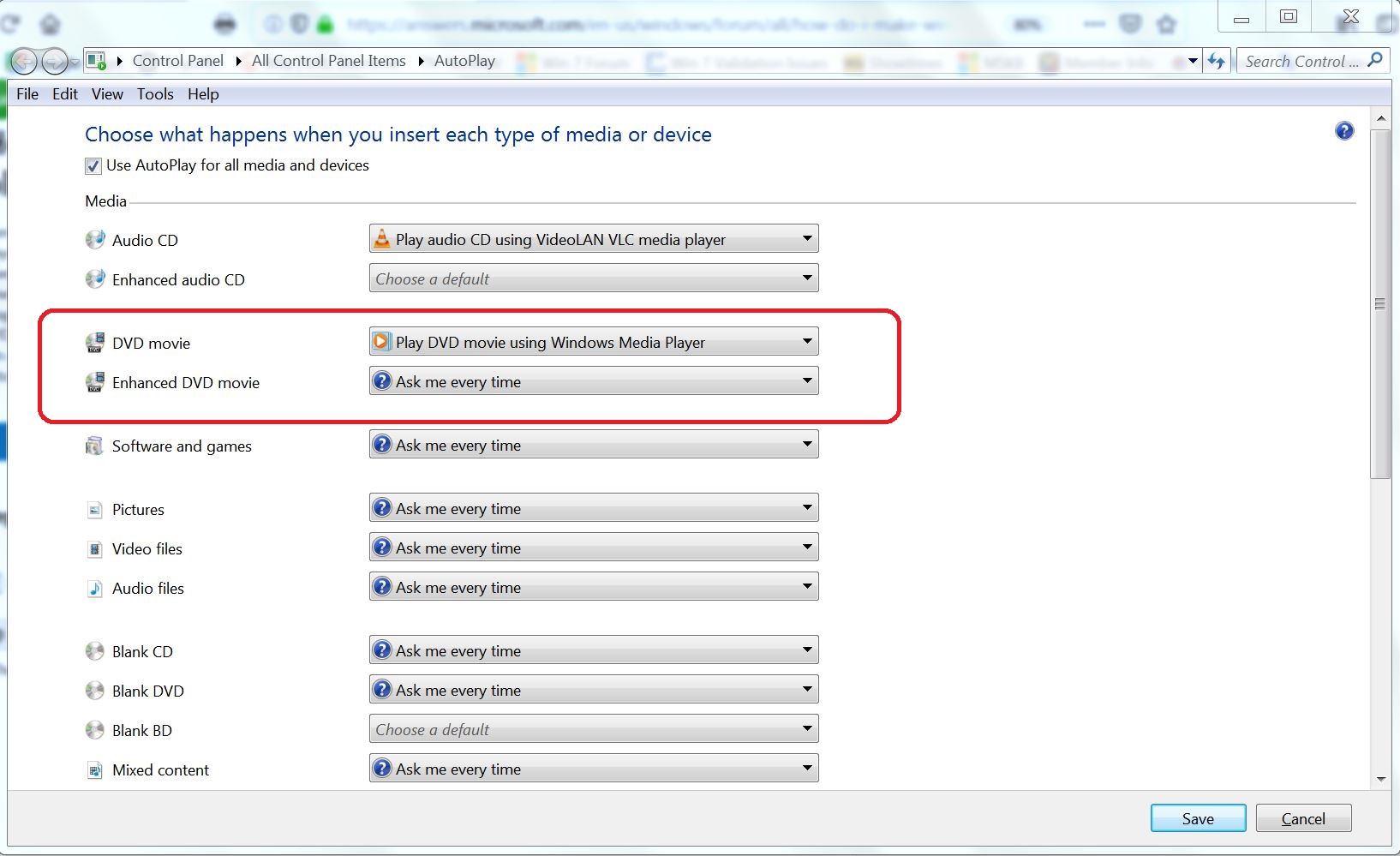The height and width of the screenshot is (856, 1400).
Task: Click the Pictures media icon
Action: (95, 510)
